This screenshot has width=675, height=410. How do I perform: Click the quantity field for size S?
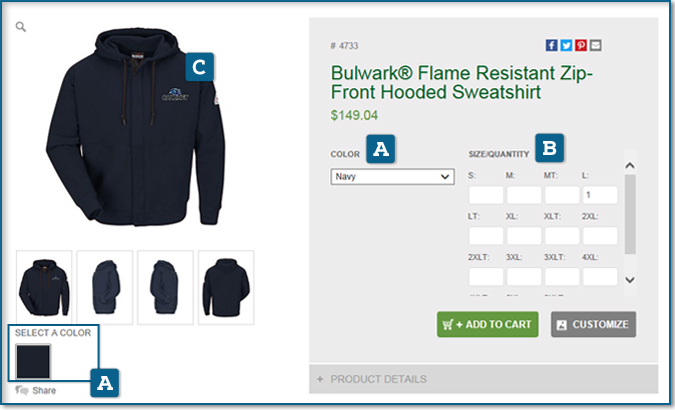[486, 195]
